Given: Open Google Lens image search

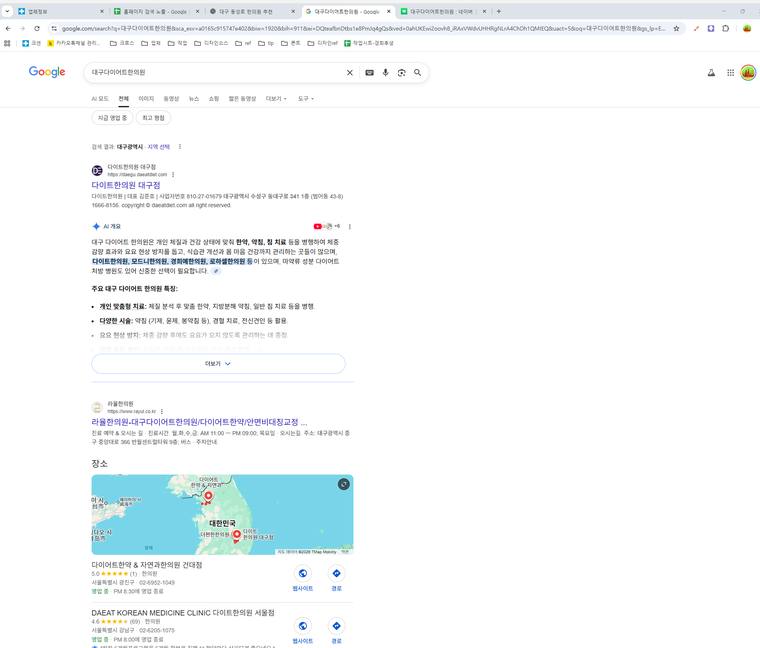Looking at the screenshot, I should 401,73.
